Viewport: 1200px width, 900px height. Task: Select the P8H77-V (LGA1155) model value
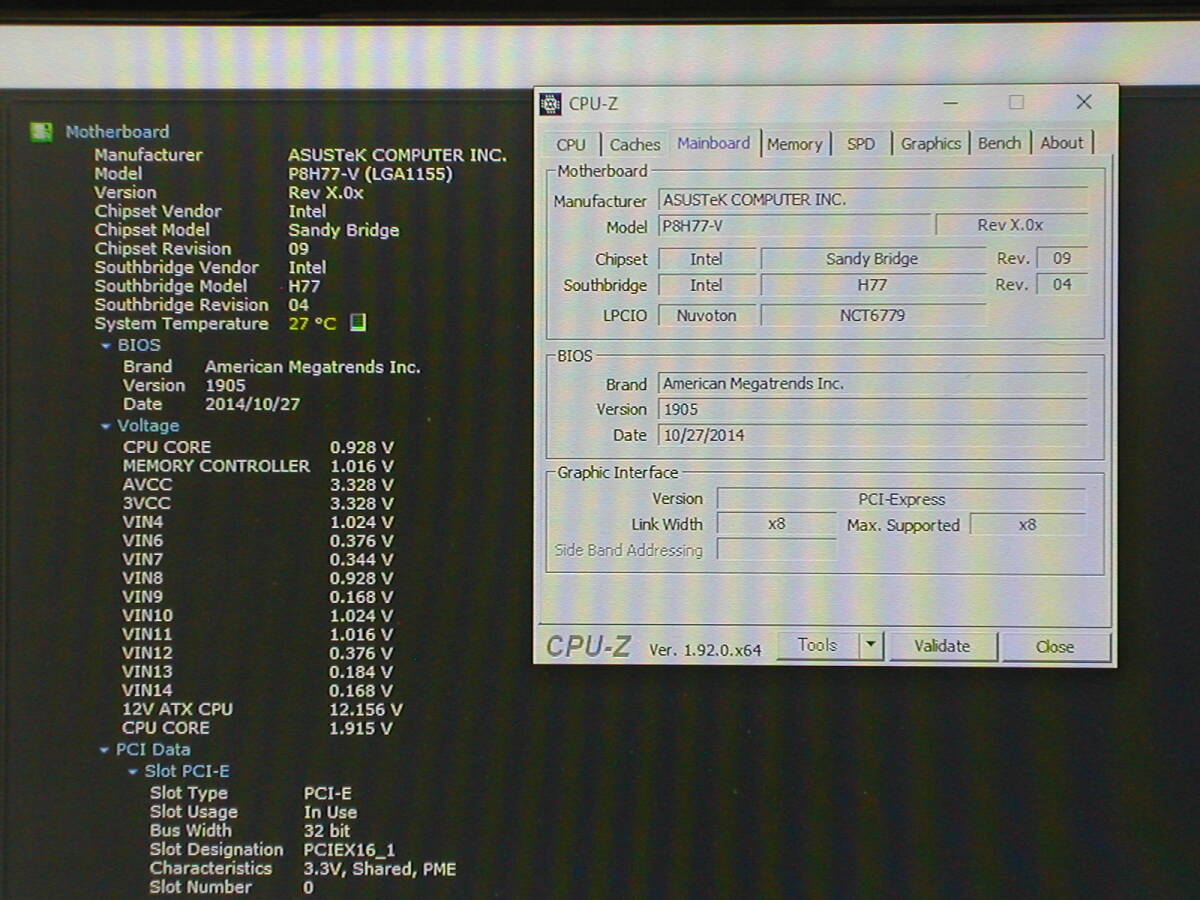[370, 174]
